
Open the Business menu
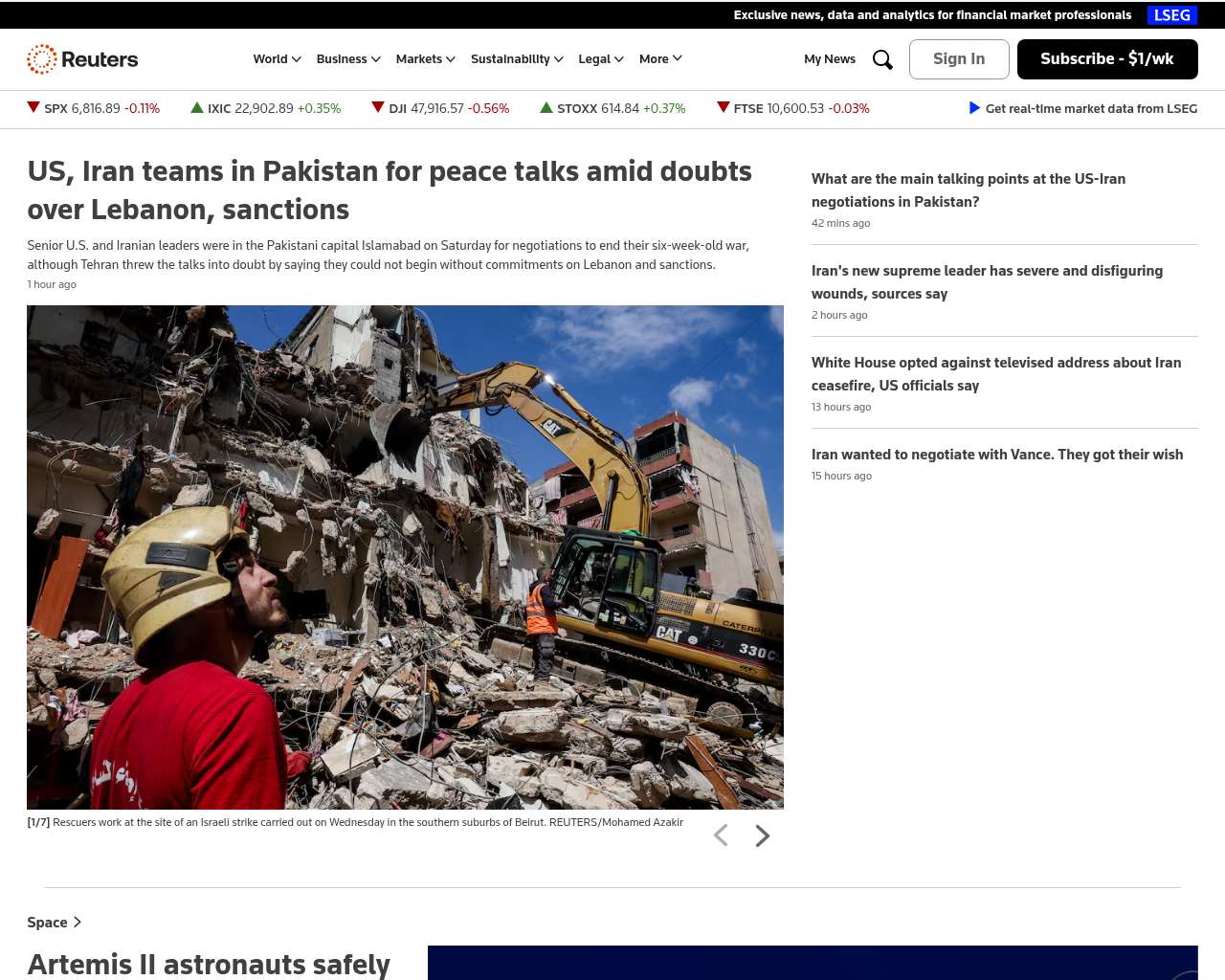tap(348, 59)
